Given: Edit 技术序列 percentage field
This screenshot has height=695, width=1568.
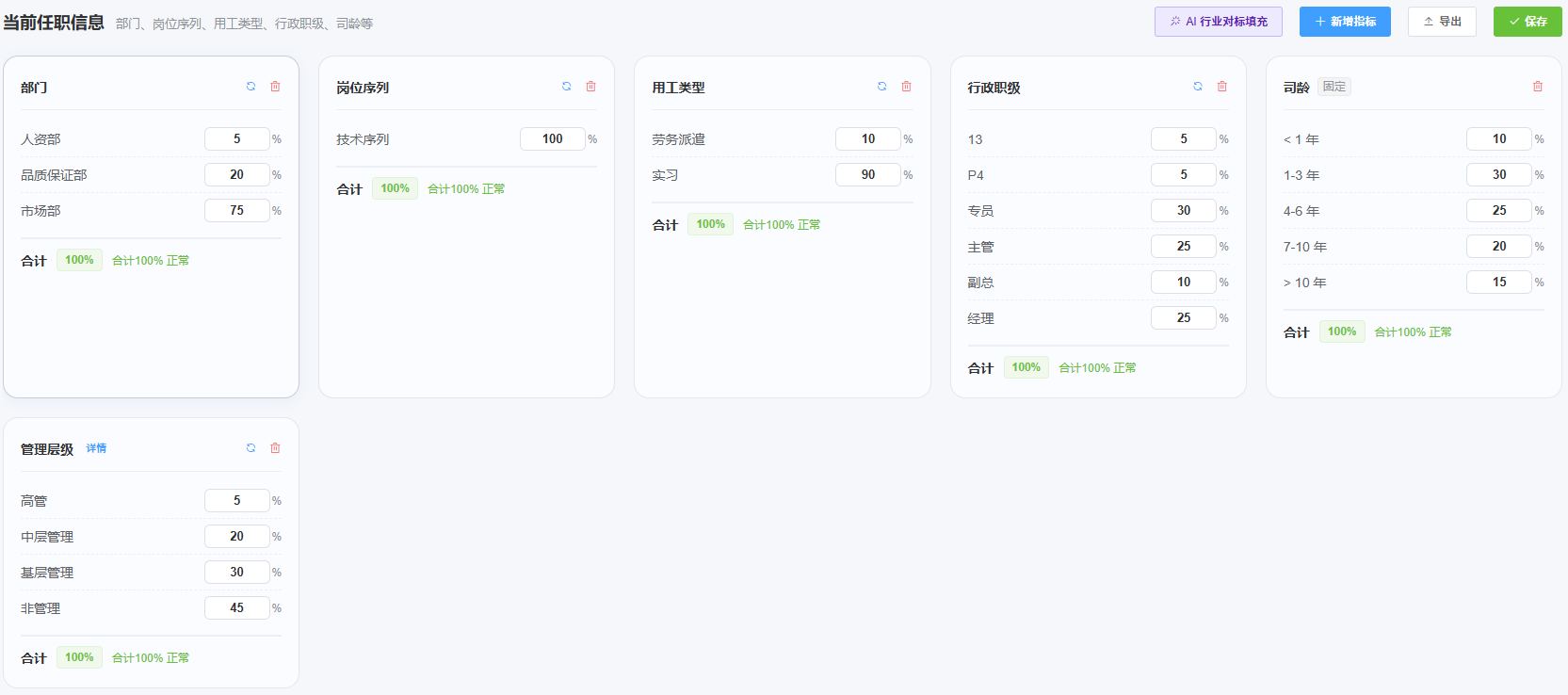Looking at the screenshot, I should (x=553, y=139).
